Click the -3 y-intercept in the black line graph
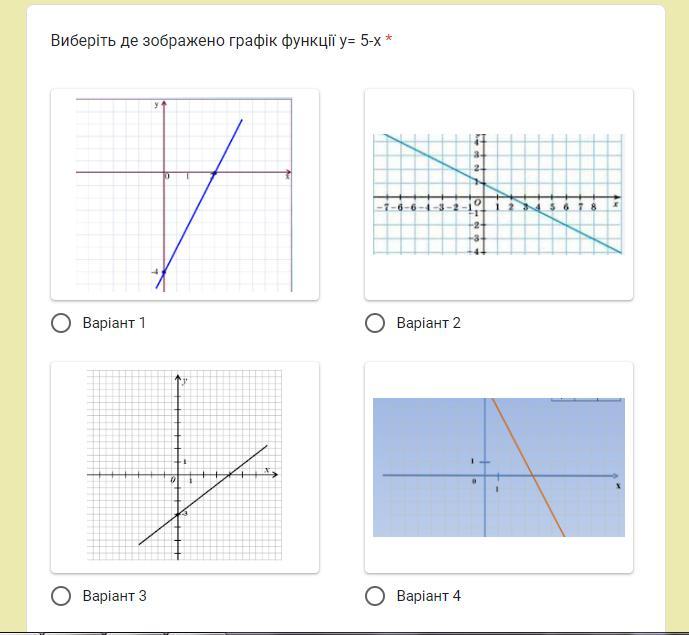The image size is (689, 635). 178,514
